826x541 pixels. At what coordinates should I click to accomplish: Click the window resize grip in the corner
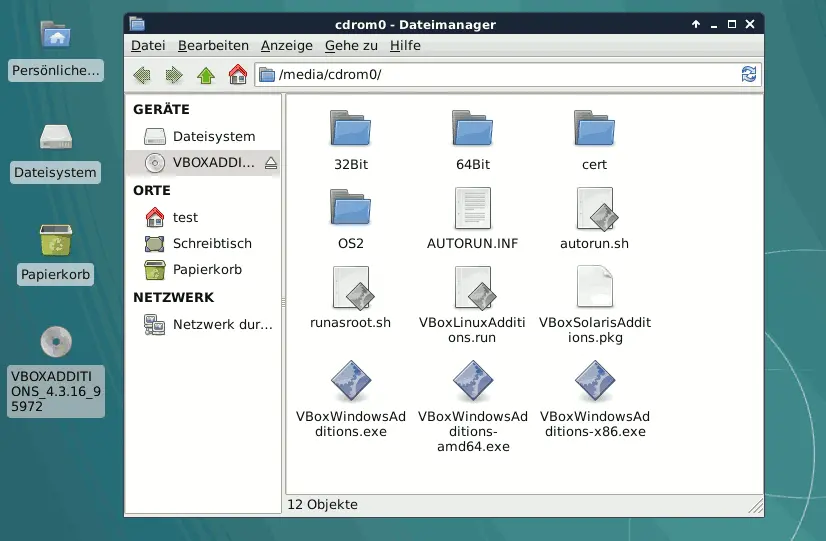[756, 506]
